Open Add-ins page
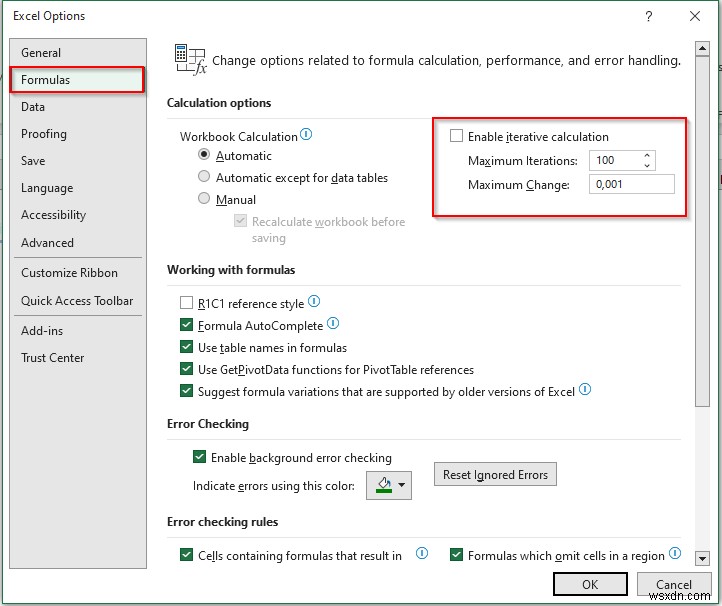The image size is (722, 606). [x=78, y=331]
